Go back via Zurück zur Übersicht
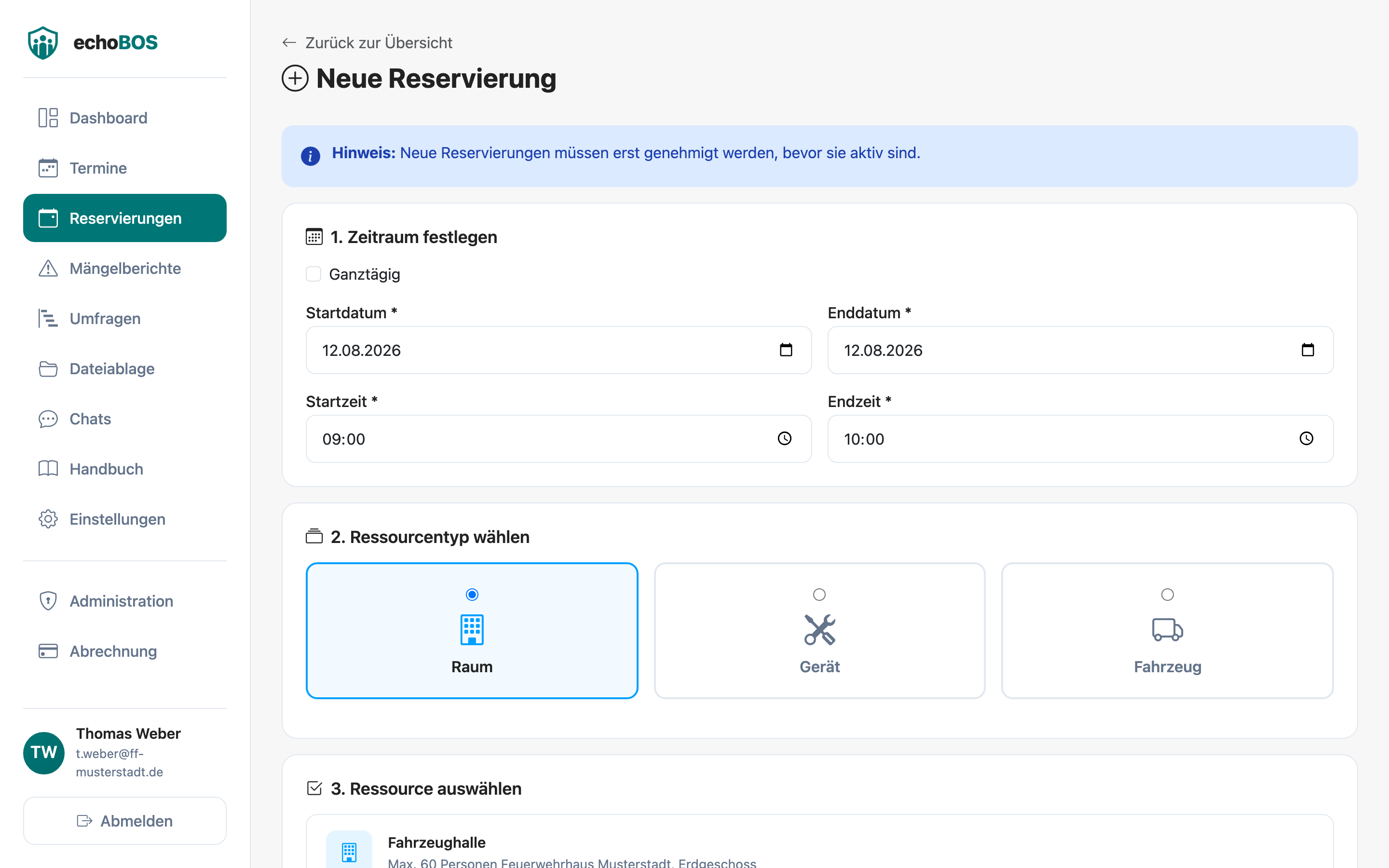Image resolution: width=1389 pixels, height=868 pixels. tap(368, 43)
